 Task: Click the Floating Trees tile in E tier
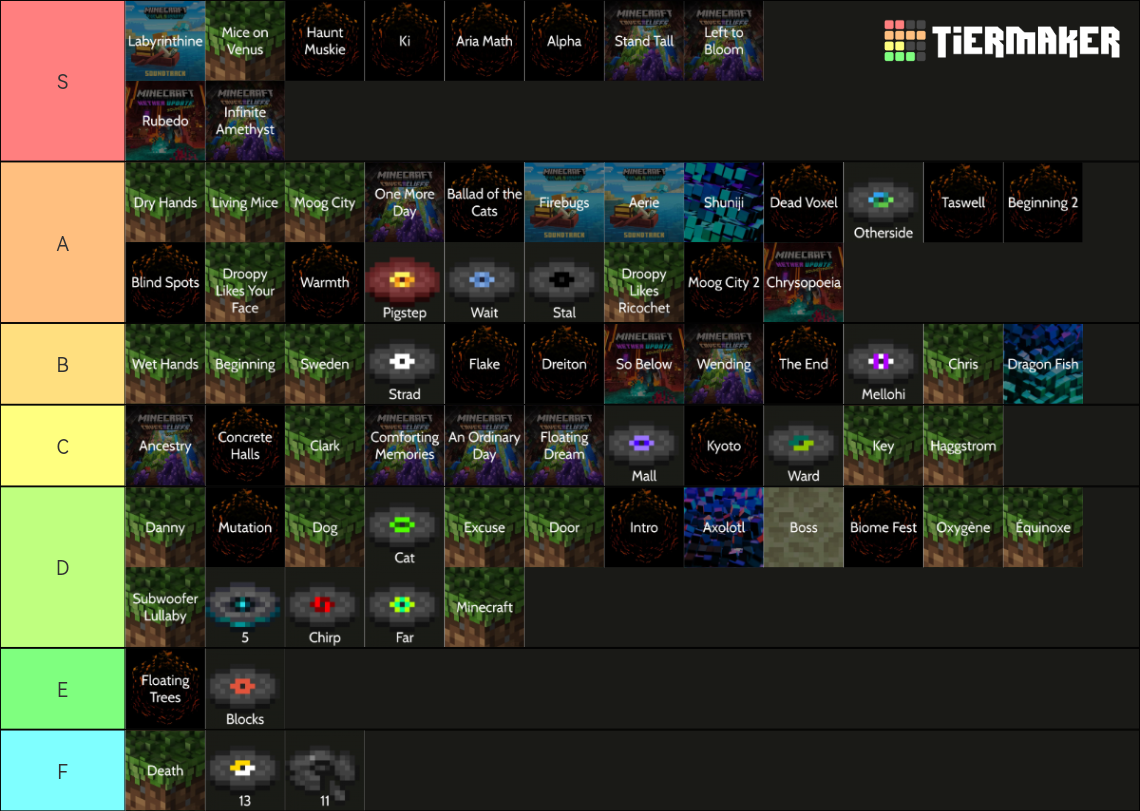pos(164,688)
